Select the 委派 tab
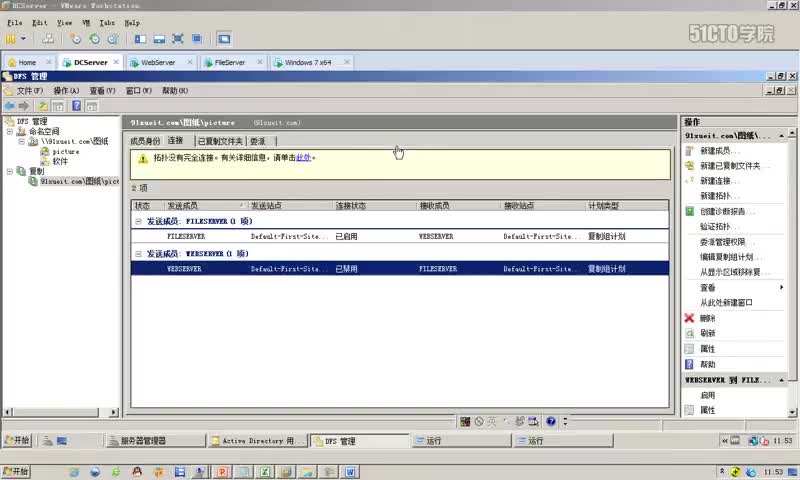This screenshot has width=800, height=480. coord(258,141)
